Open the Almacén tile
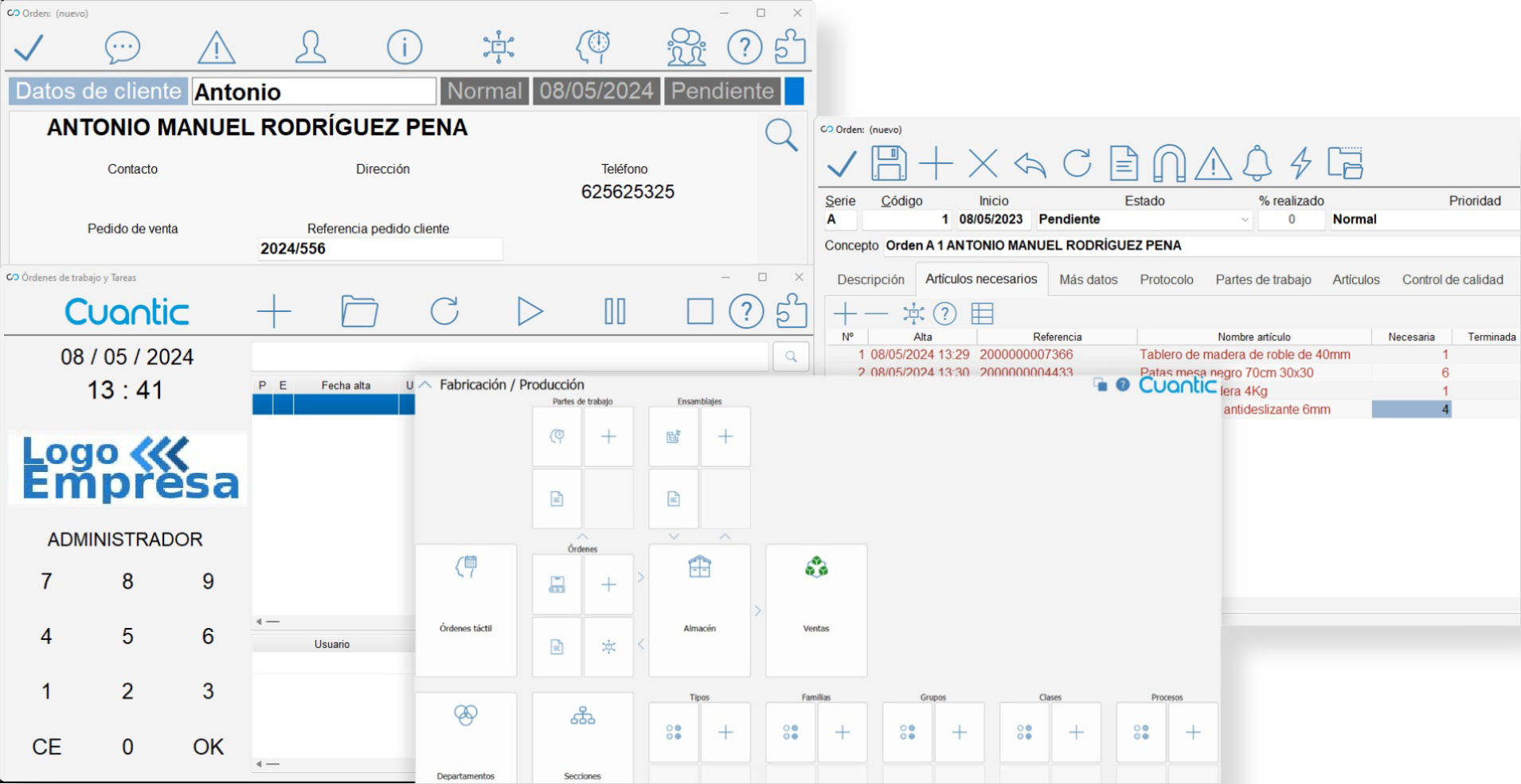The width and height of the screenshot is (1521, 784). point(699,610)
